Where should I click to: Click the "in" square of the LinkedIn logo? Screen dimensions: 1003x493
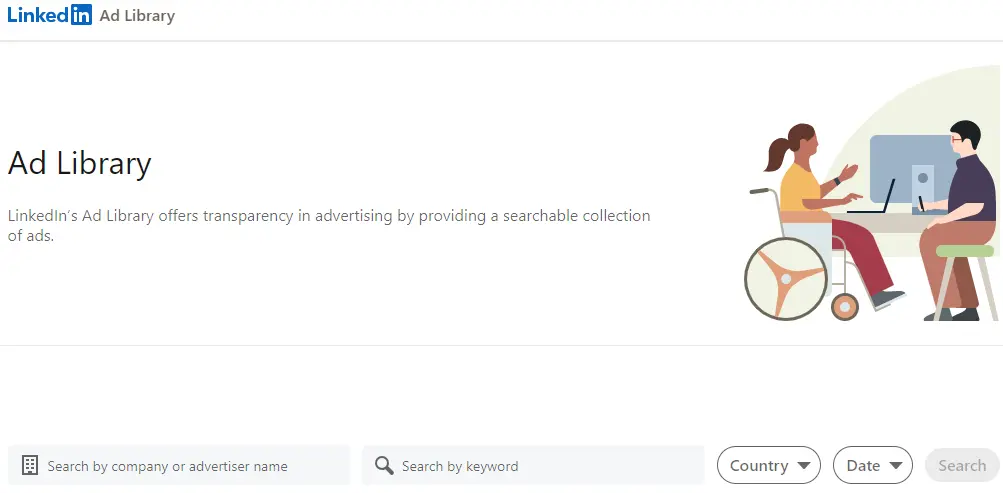pos(82,15)
